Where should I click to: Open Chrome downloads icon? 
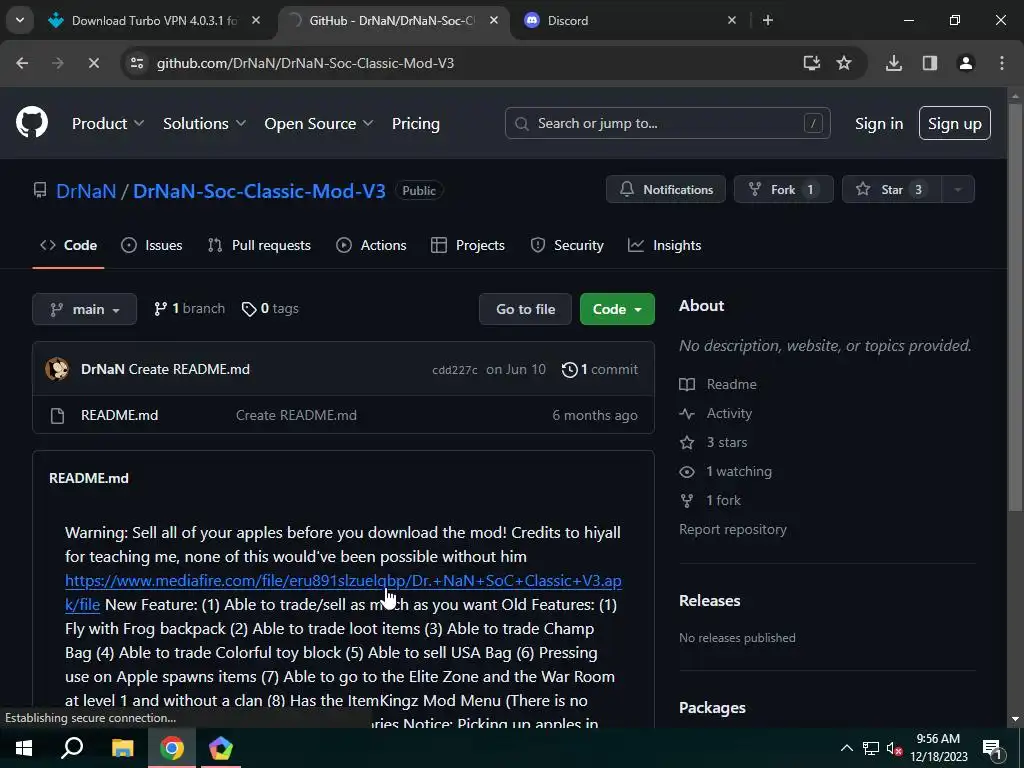coord(894,63)
